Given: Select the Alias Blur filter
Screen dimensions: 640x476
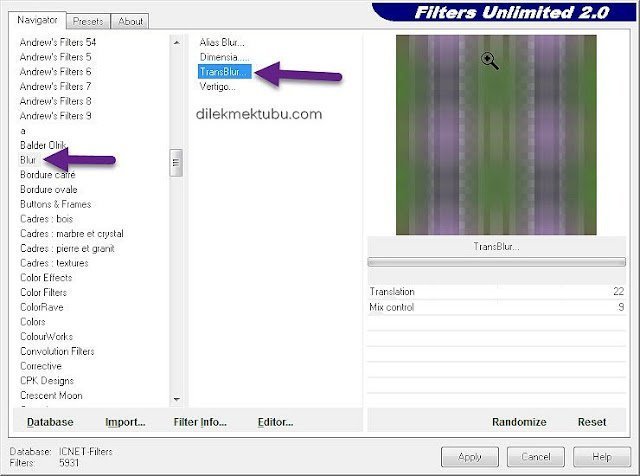Looking at the screenshot, I should [x=222, y=42].
